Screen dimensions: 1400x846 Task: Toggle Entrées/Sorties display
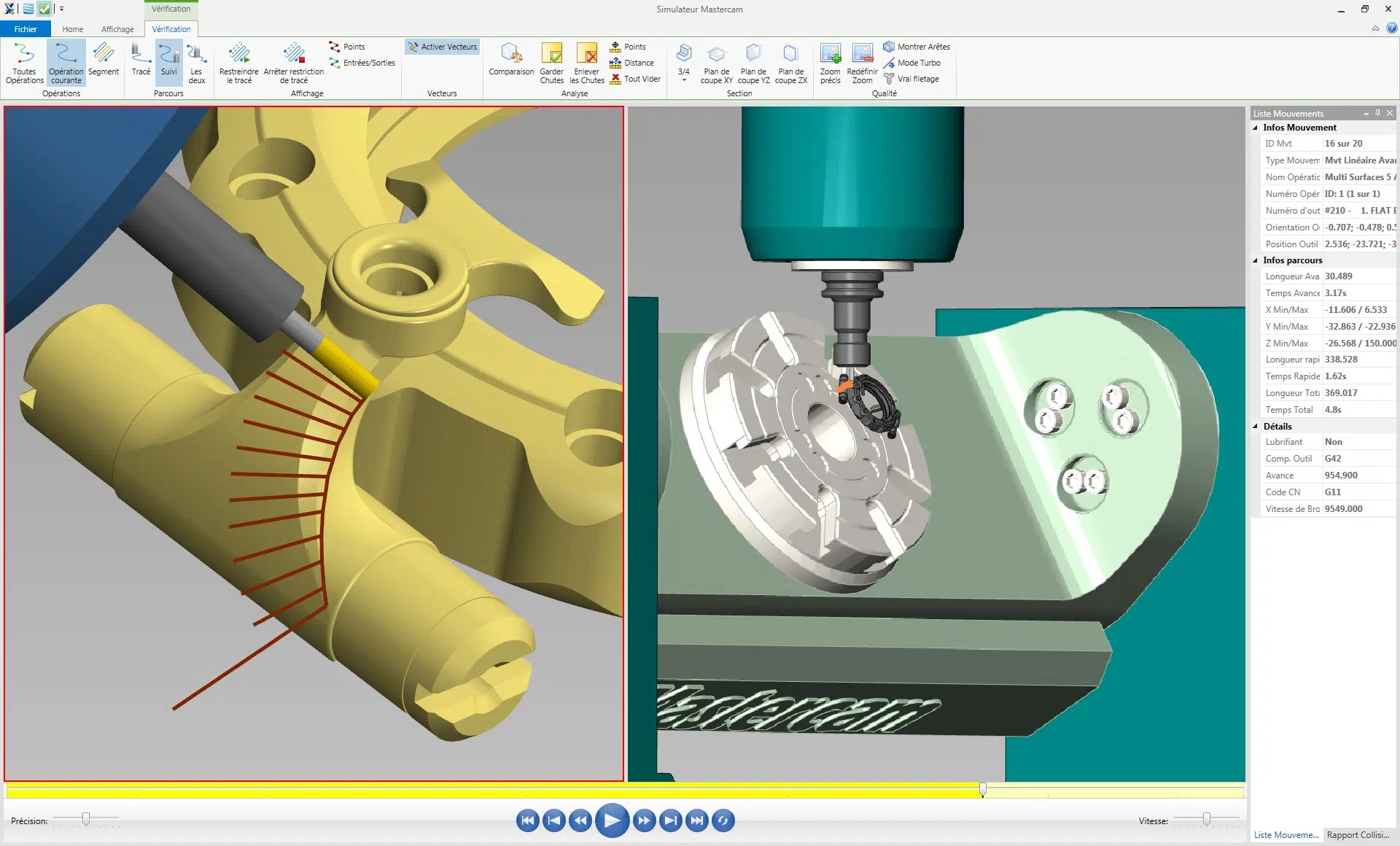pyautogui.click(x=362, y=63)
